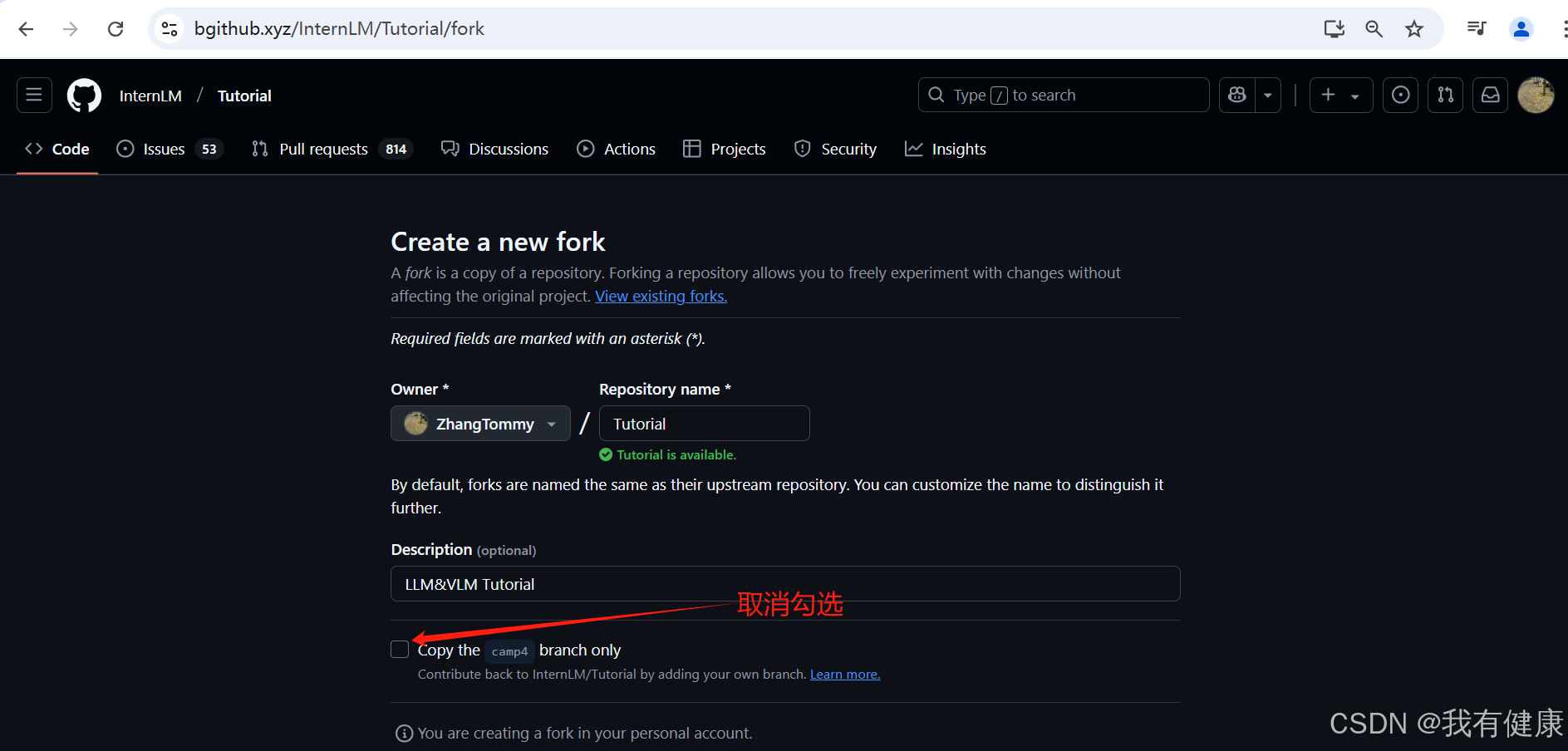The width and height of the screenshot is (1568, 751).
Task: Toggle Copy the camp4 branch only checkbox
Action: 400,650
